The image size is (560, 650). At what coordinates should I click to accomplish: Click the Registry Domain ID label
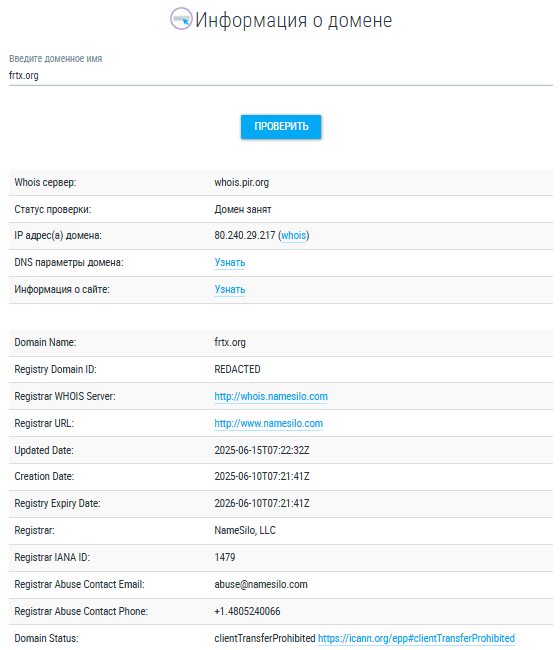[56, 369]
